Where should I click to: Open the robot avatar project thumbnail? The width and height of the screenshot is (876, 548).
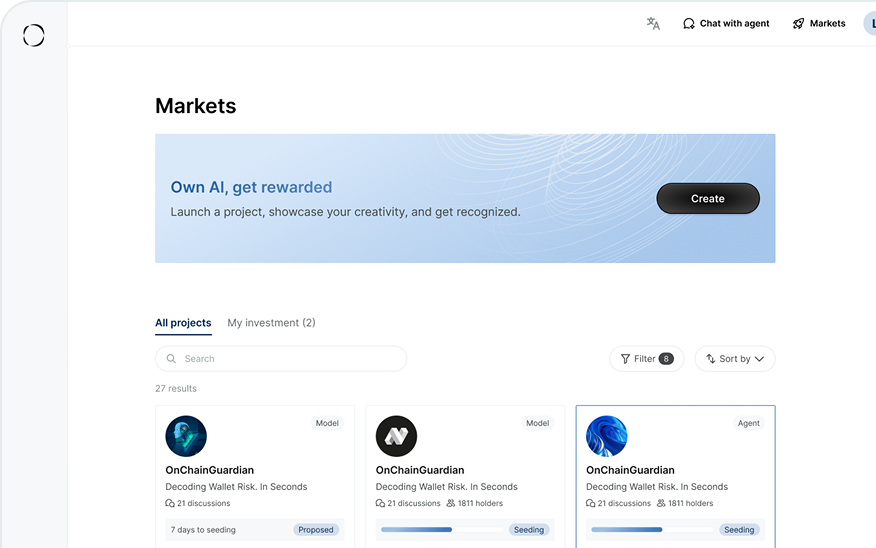click(186, 436)
